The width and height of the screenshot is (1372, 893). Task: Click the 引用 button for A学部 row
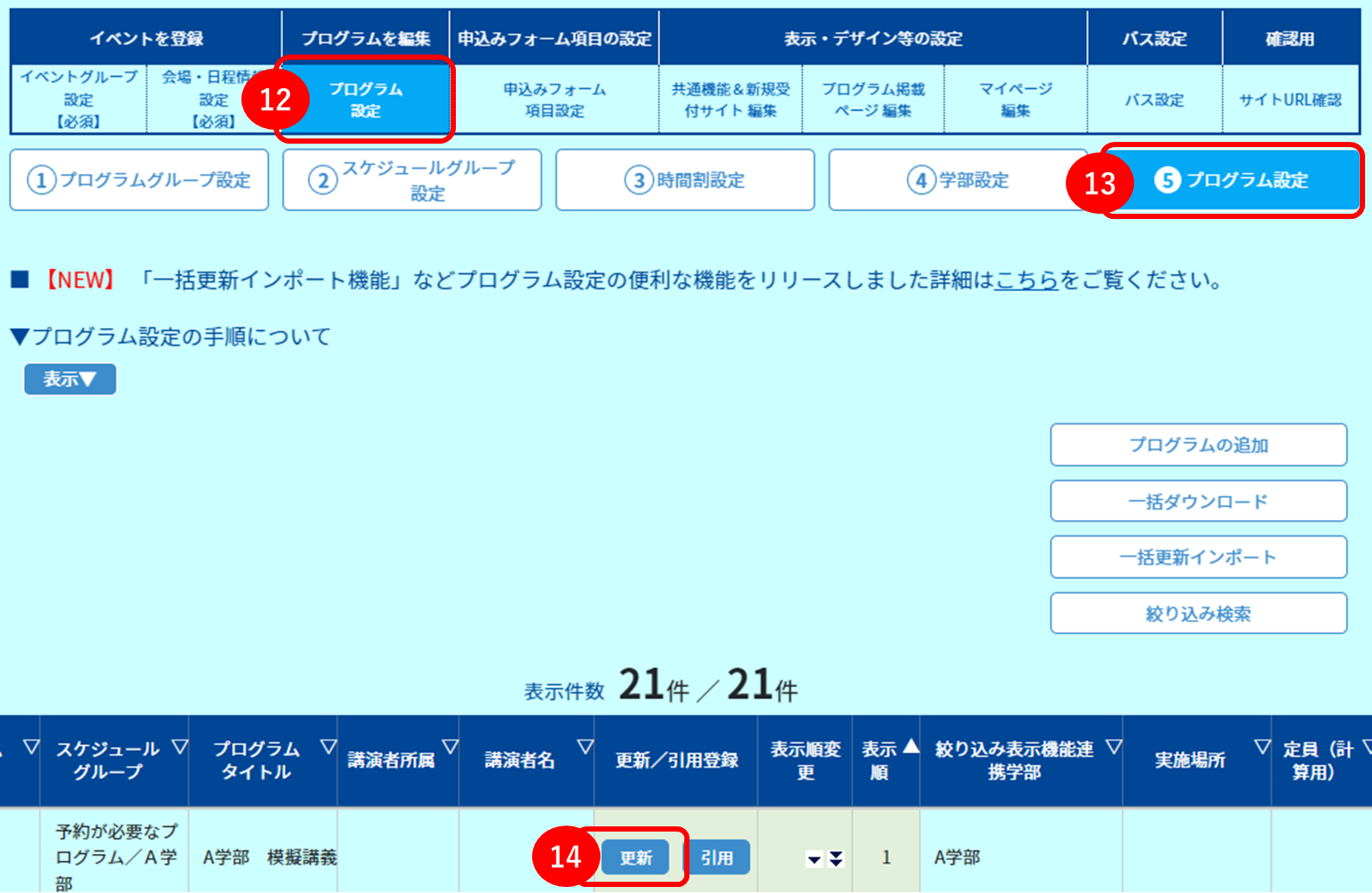pyautogui.click(x=717, y=858)
